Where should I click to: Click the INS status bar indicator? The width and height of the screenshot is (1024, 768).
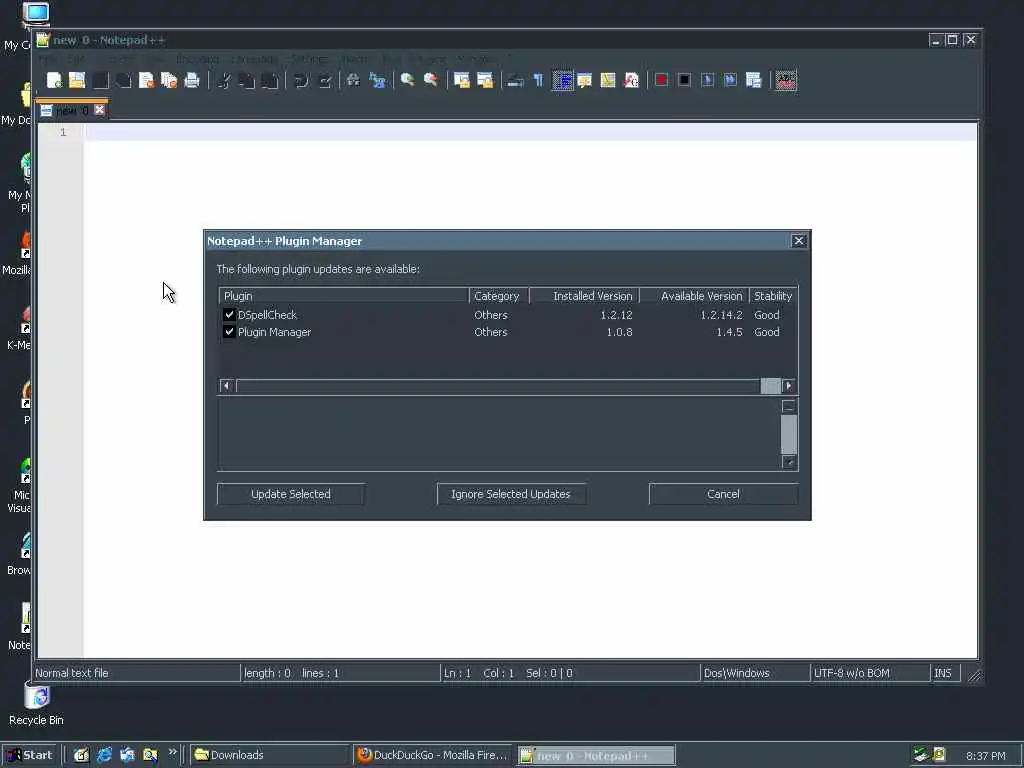point(944,673)
